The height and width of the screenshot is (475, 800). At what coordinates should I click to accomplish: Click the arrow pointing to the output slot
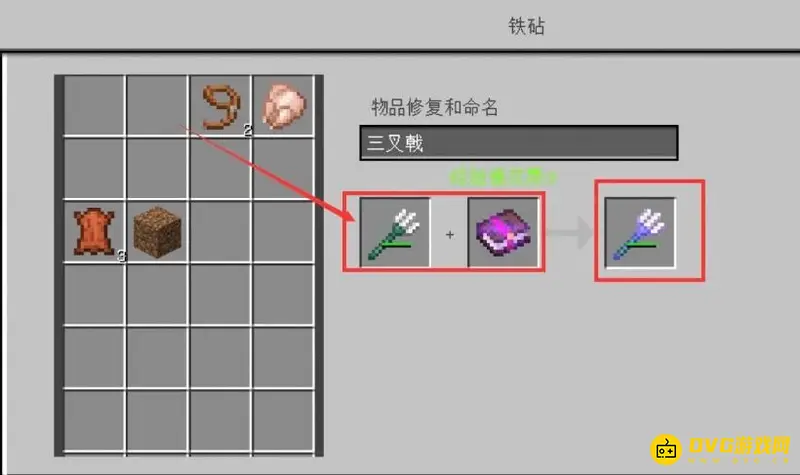(x=570, y=233)
